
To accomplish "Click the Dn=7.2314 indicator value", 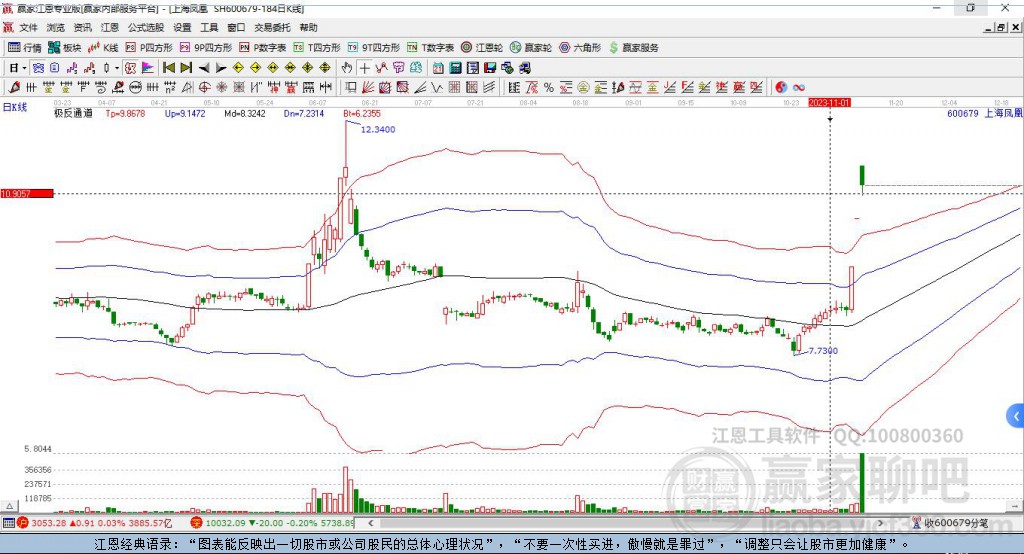I will point(304,113).
